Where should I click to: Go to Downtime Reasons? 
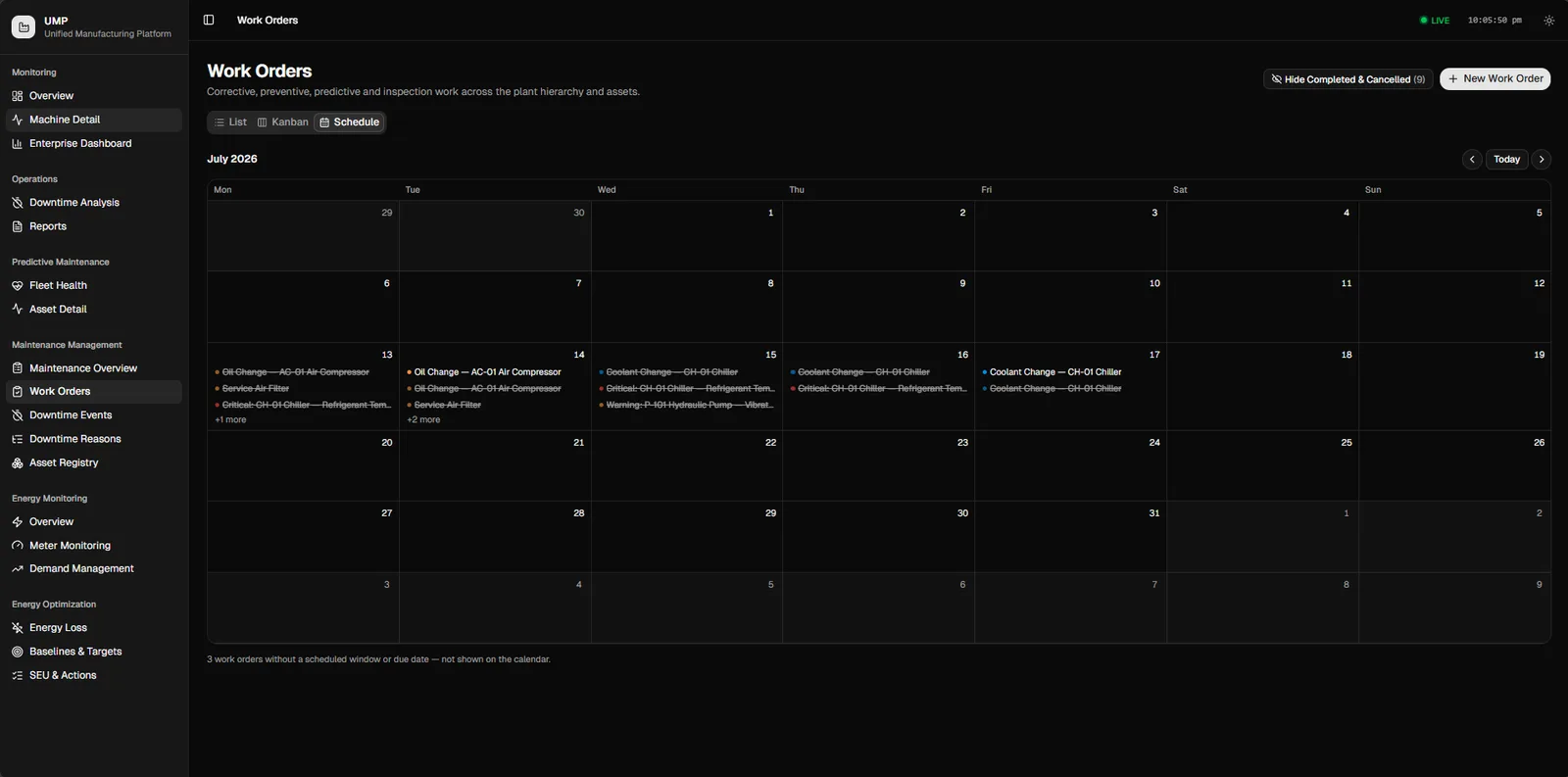(94, 439)
